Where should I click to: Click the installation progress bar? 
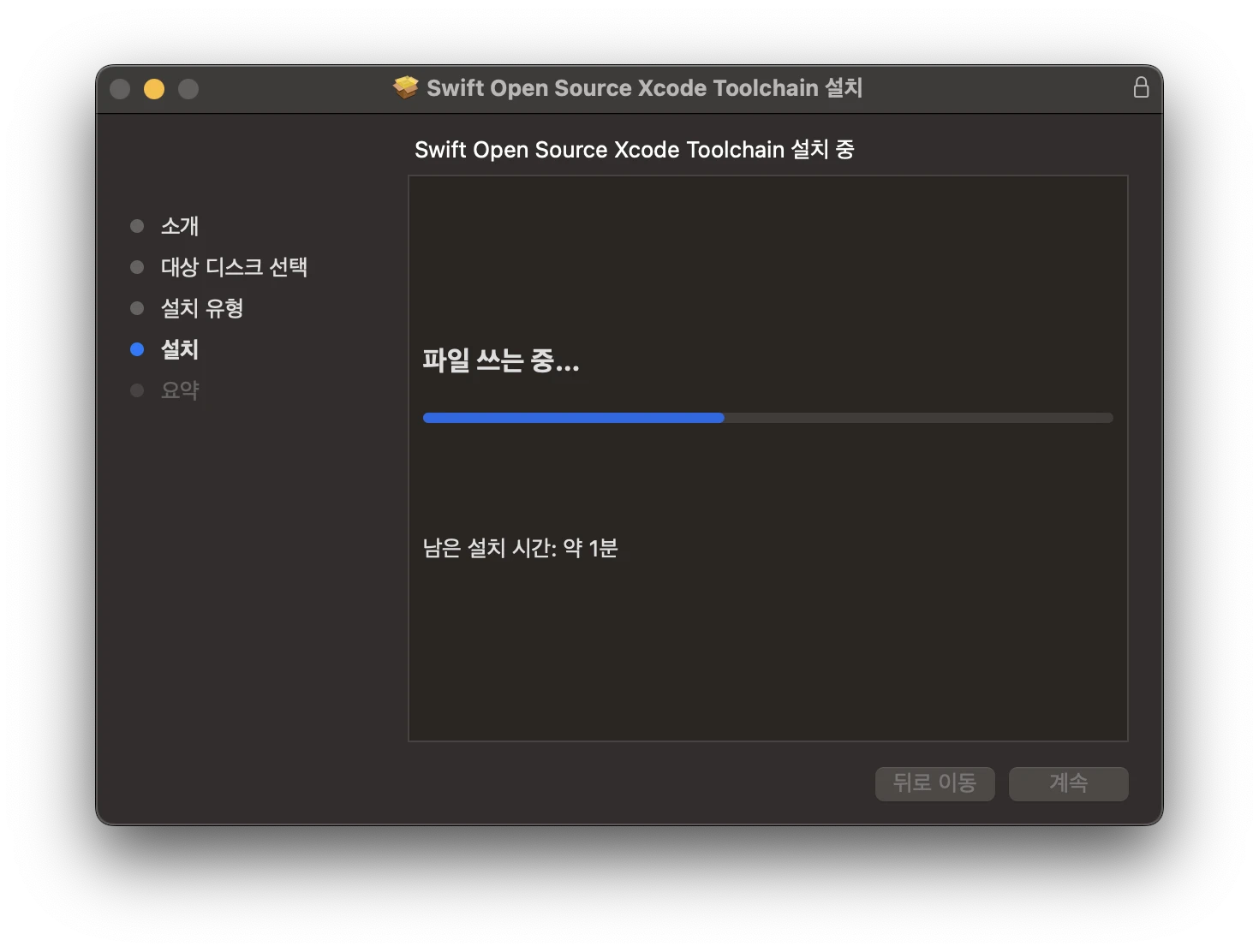point(767,418)
